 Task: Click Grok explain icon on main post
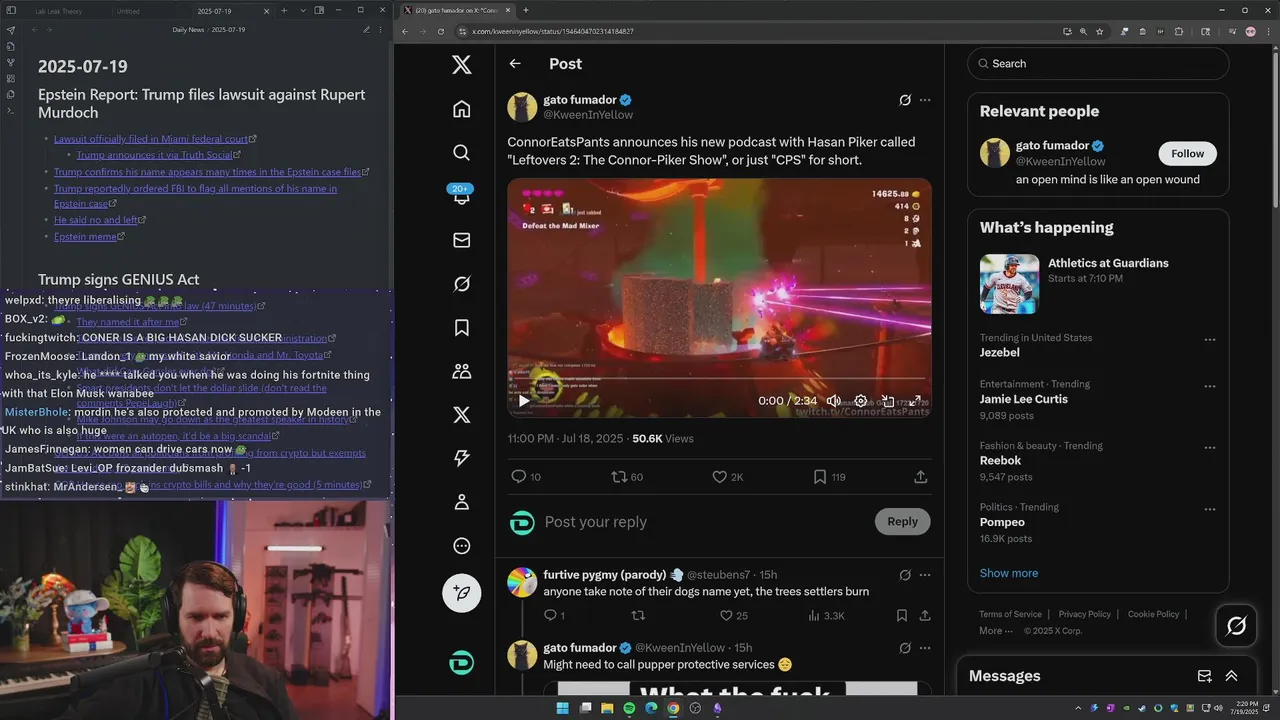click(x=905, y=100)
